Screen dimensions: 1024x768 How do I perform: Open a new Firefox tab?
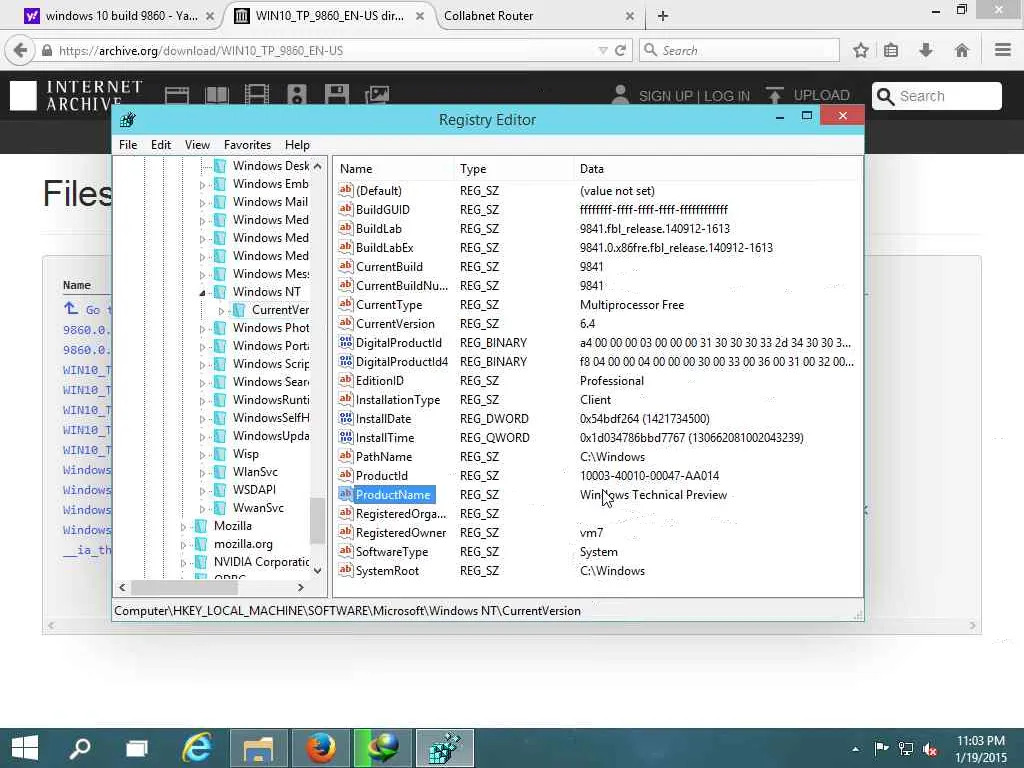663,16
